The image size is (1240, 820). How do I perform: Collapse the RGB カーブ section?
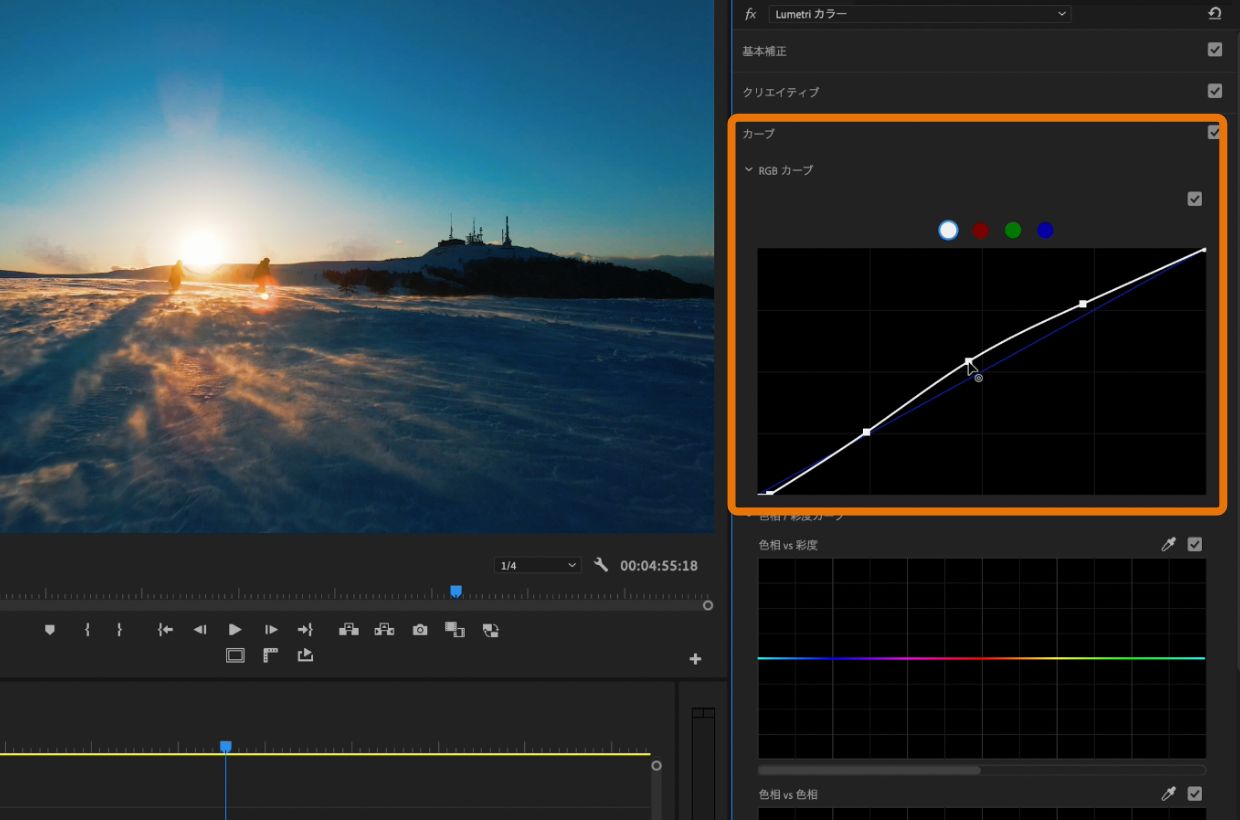tap(748, 170)
